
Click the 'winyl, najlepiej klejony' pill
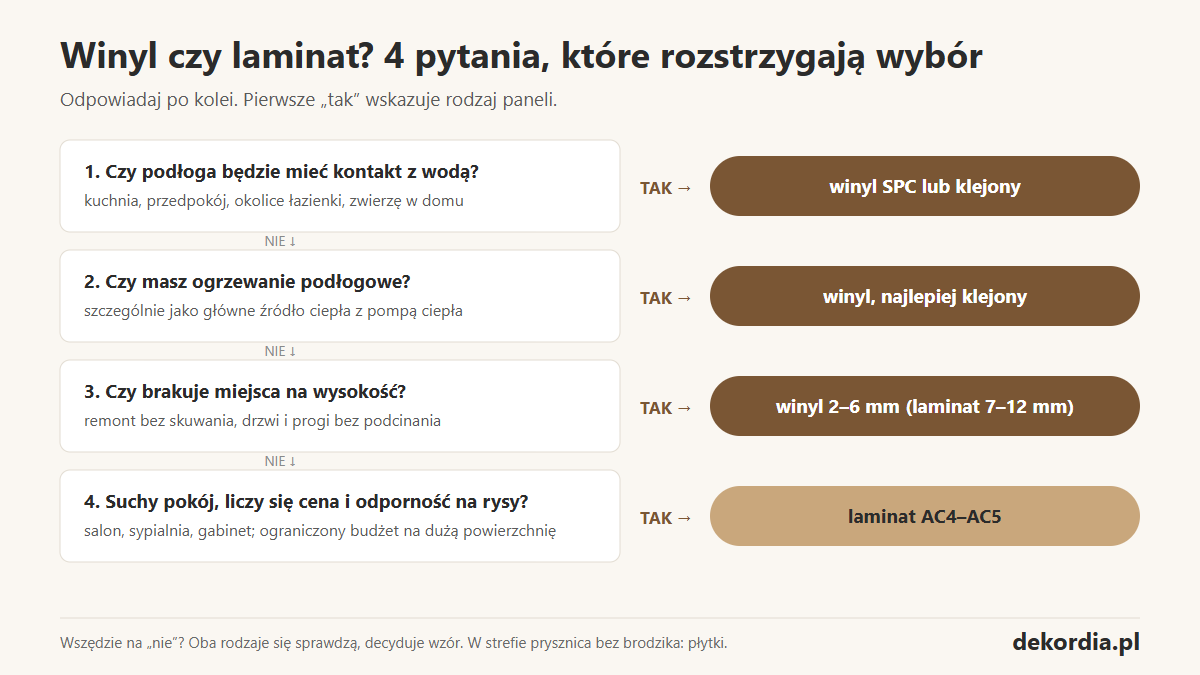point(925,296)
